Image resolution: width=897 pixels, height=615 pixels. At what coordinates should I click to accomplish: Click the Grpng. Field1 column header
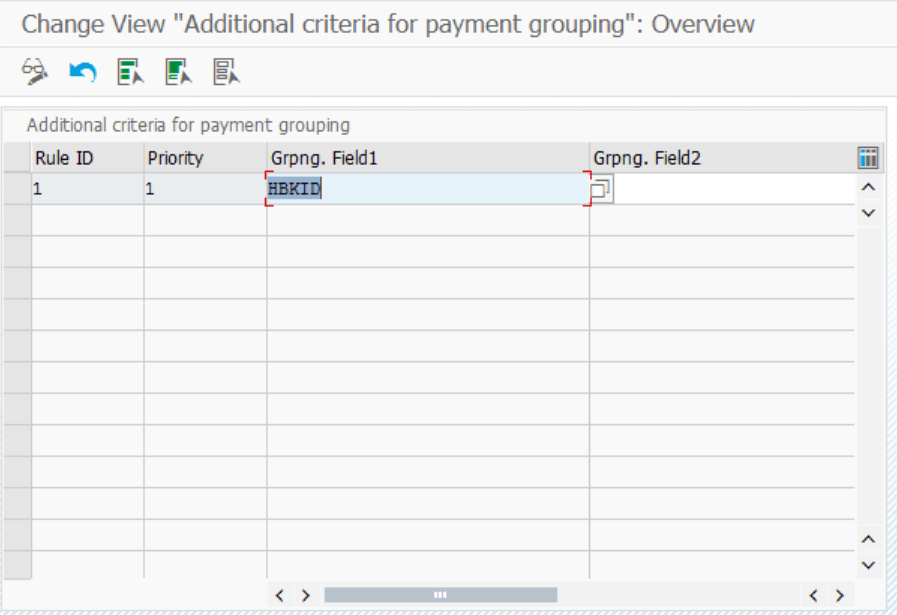(428, 158)
